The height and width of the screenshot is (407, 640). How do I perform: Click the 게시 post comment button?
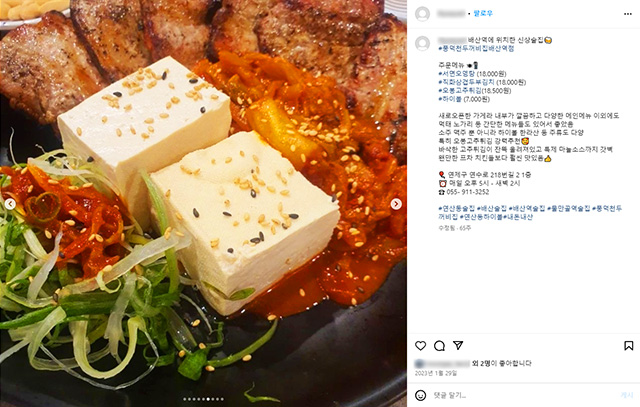[627, 395]
